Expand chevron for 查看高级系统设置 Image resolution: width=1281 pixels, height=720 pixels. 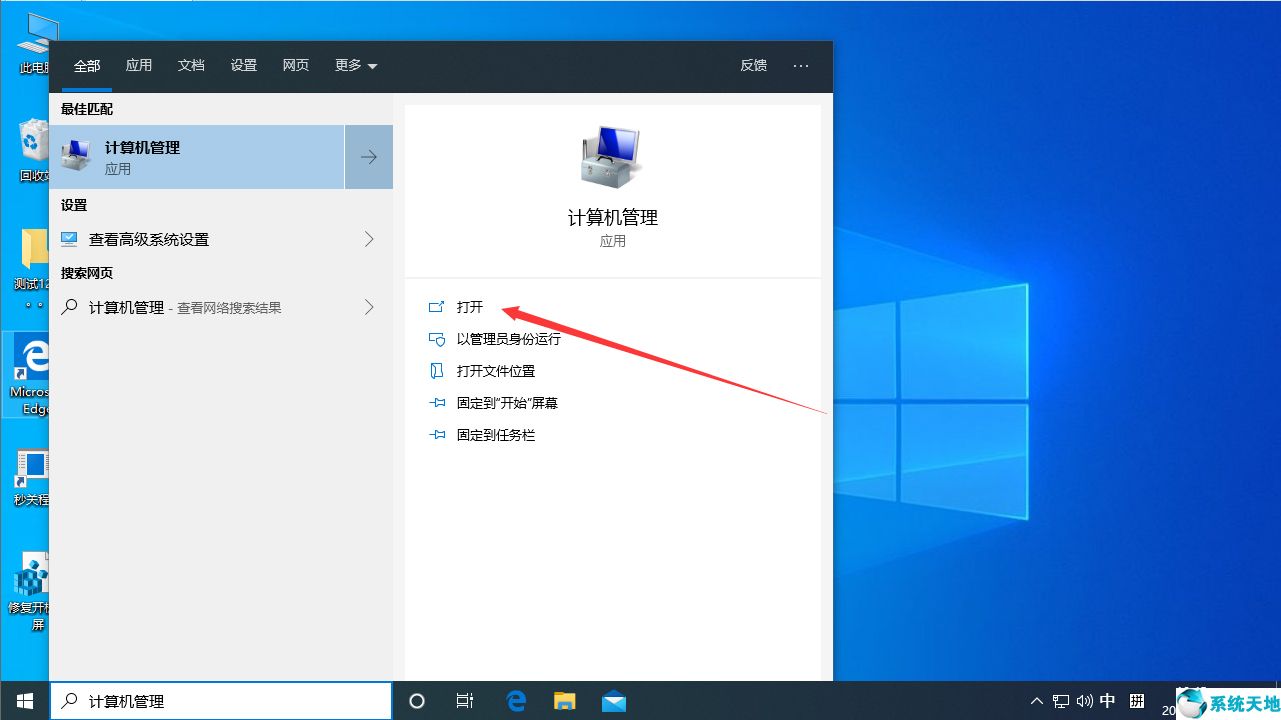coord(369,239)
